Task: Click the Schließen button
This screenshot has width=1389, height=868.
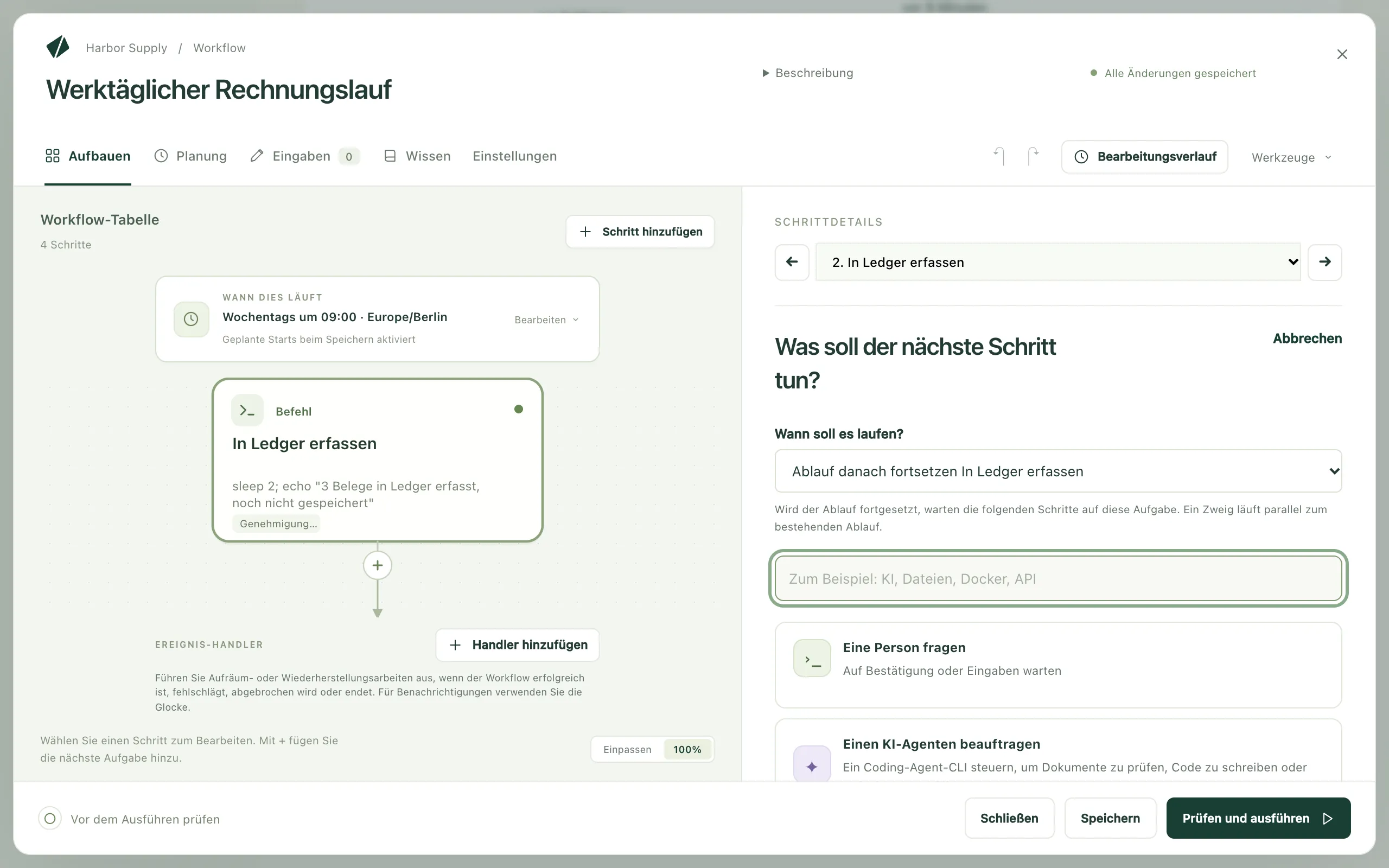Action: click(1009, 818)
